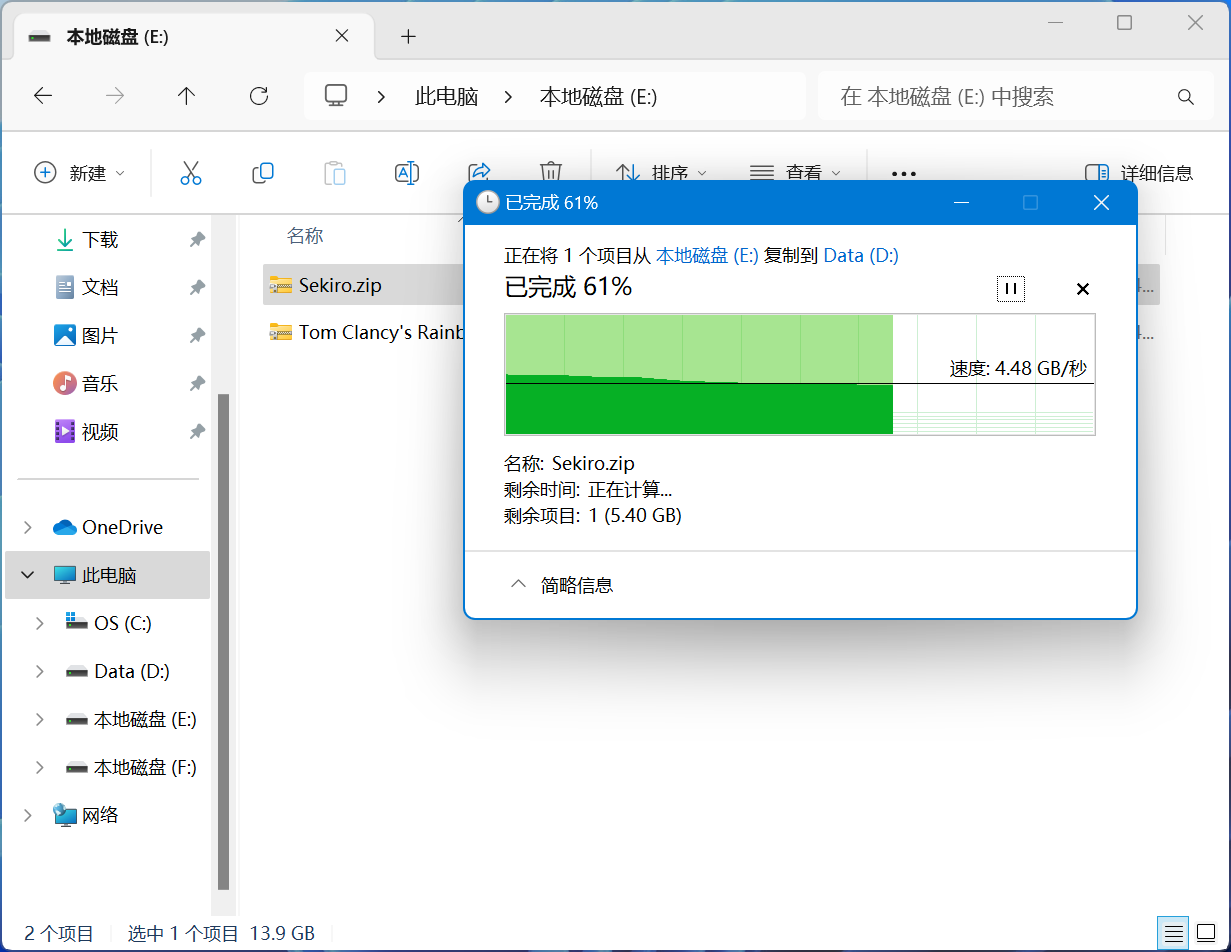Image resolution: width=1231 pixels, height=952 pixels.
Task: Navigate back using the back arrow
Action: point(43,96)
